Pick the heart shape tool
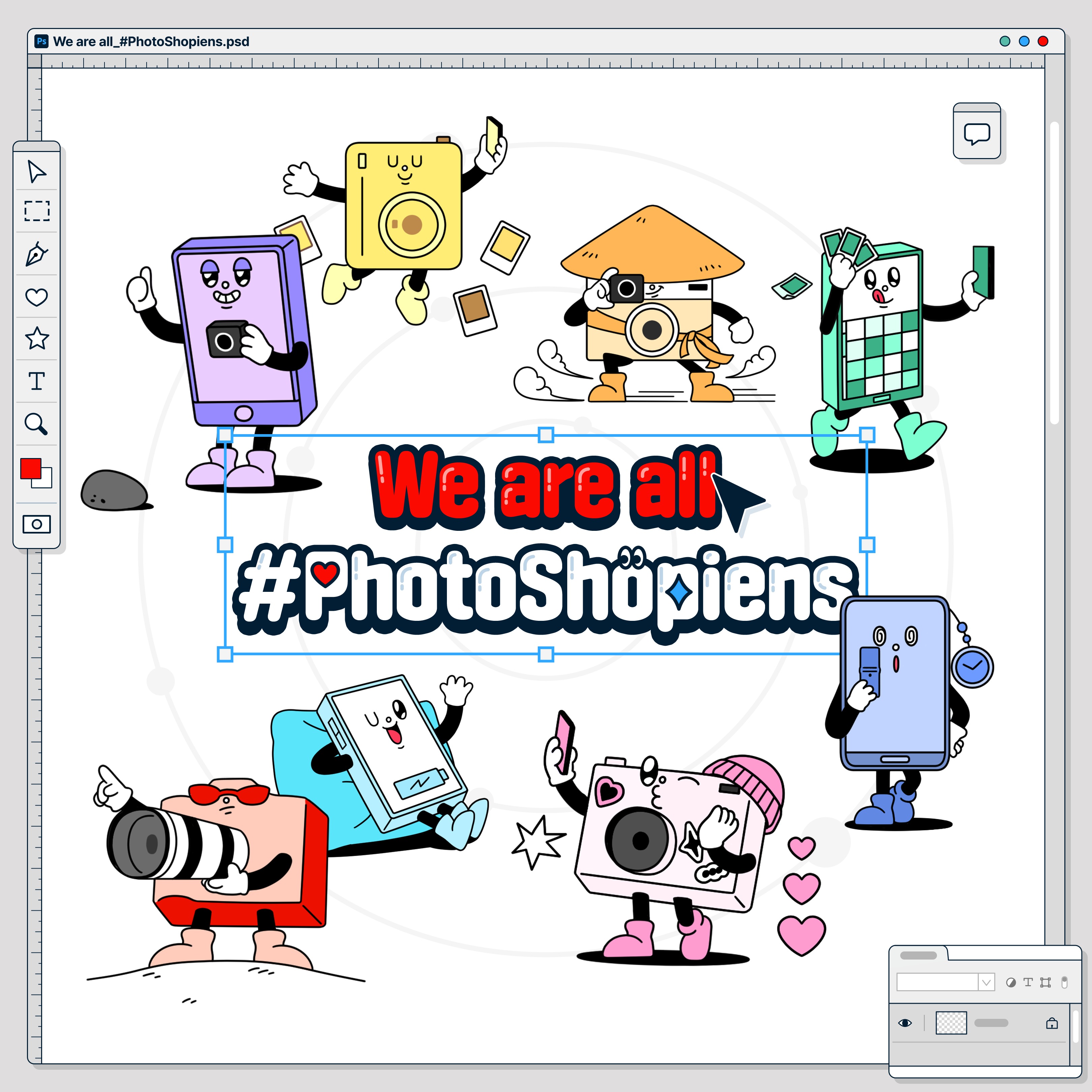 tap(37, 297)
